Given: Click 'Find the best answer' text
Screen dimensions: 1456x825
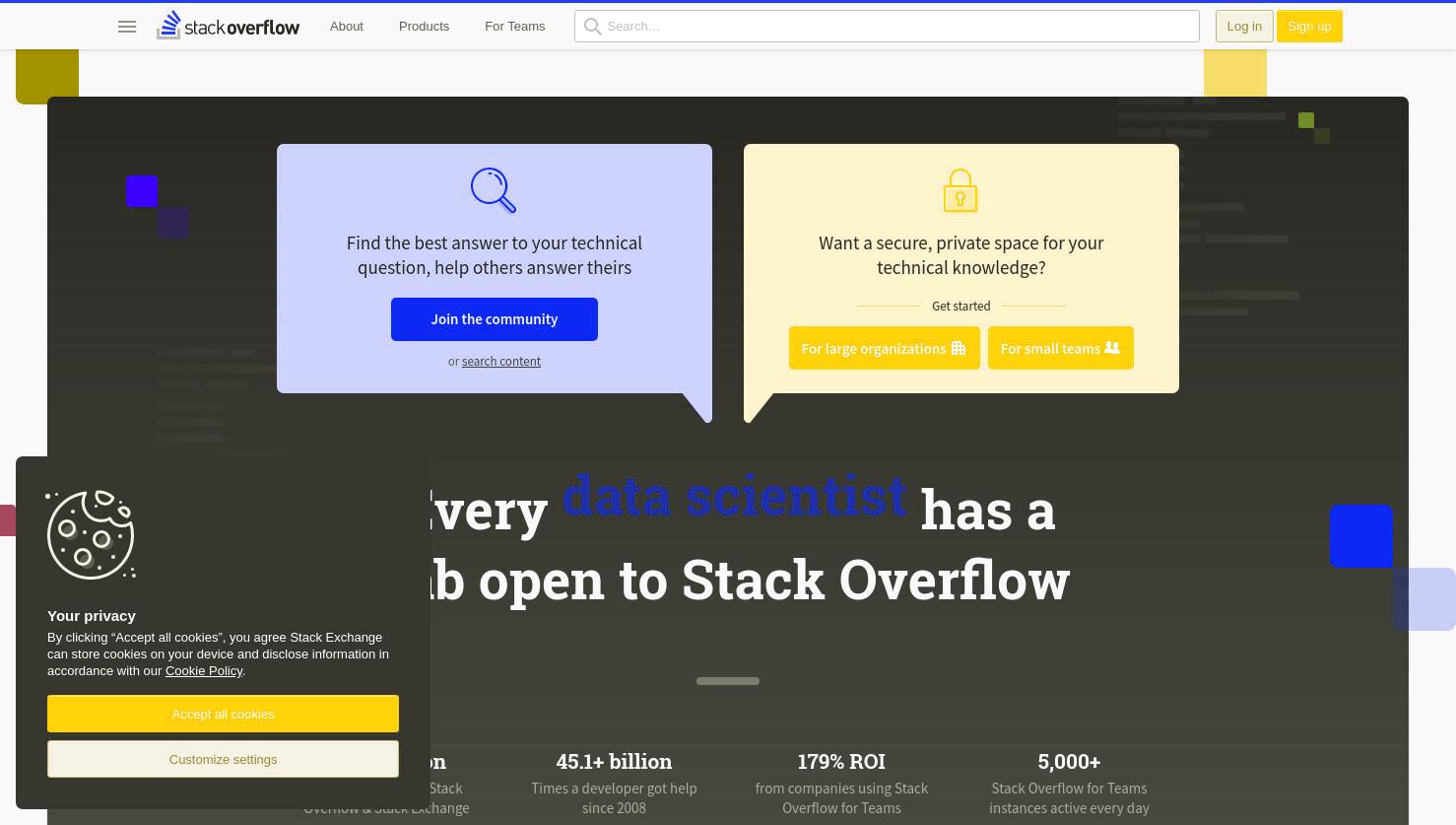Looking at the screenshot, I should 495,255.
